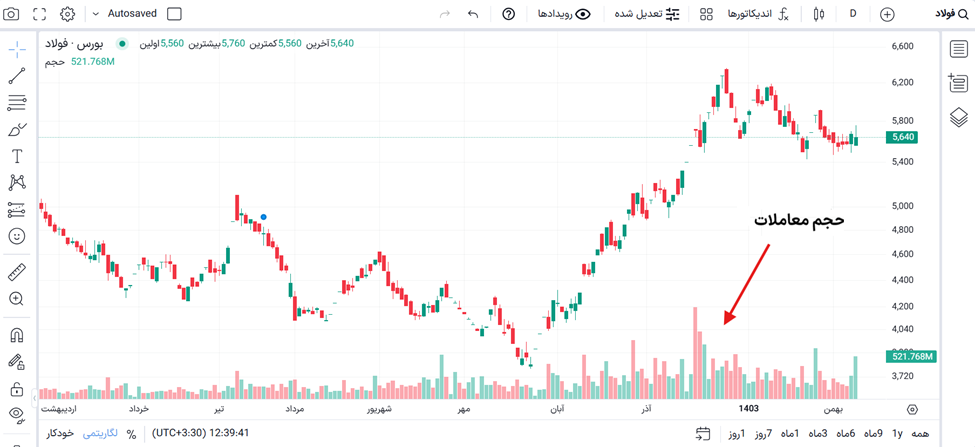Toggle logarithmic scale لگاریتمی
Image resolution: width=975 pixels, height=447 pixels.
point(99,433)
